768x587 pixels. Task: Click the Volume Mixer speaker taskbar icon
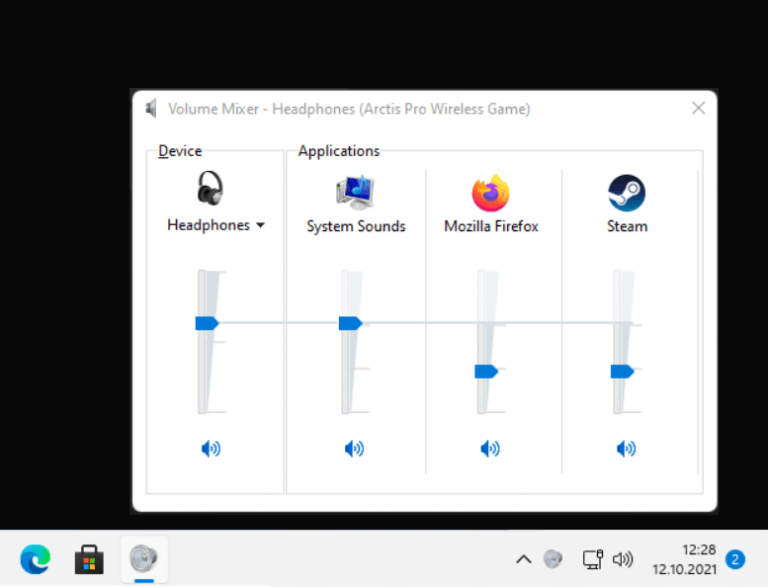tap(144, 559)
